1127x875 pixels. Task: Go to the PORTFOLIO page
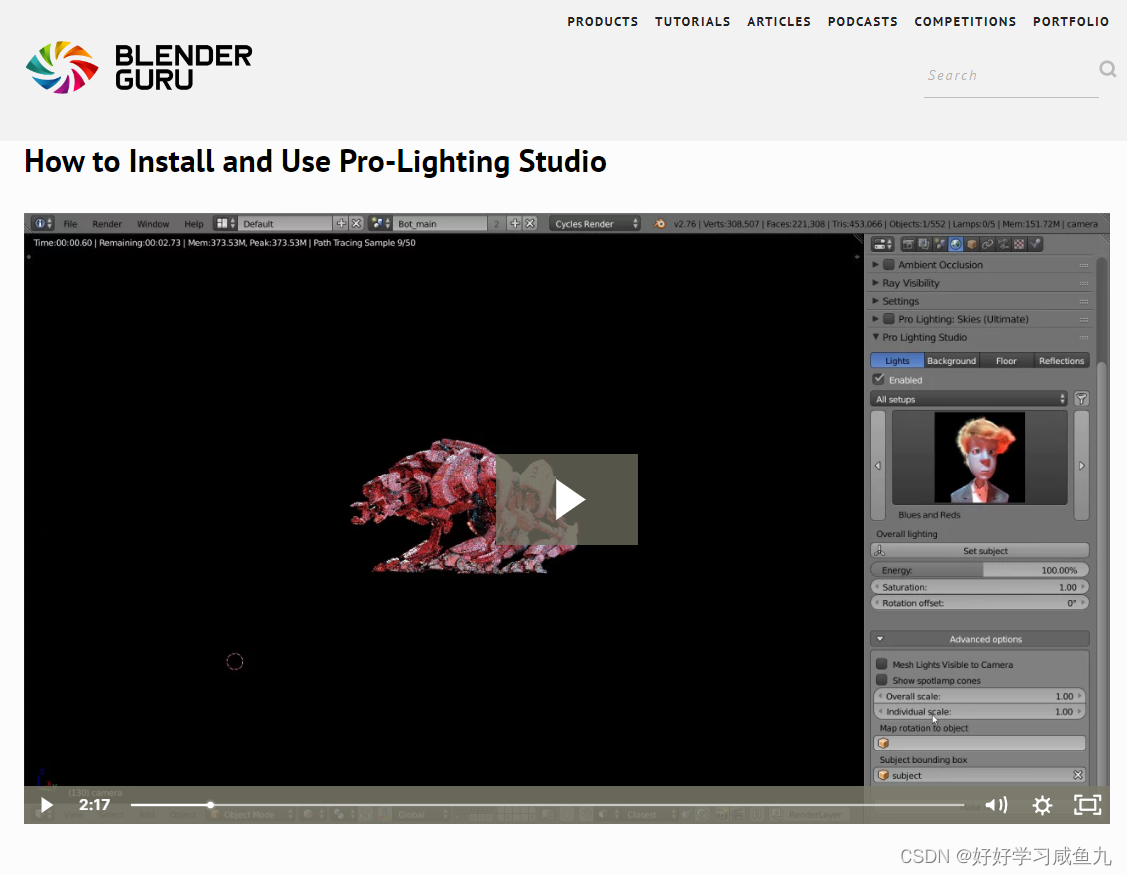pyautogui.click(x=1071, y=22)
